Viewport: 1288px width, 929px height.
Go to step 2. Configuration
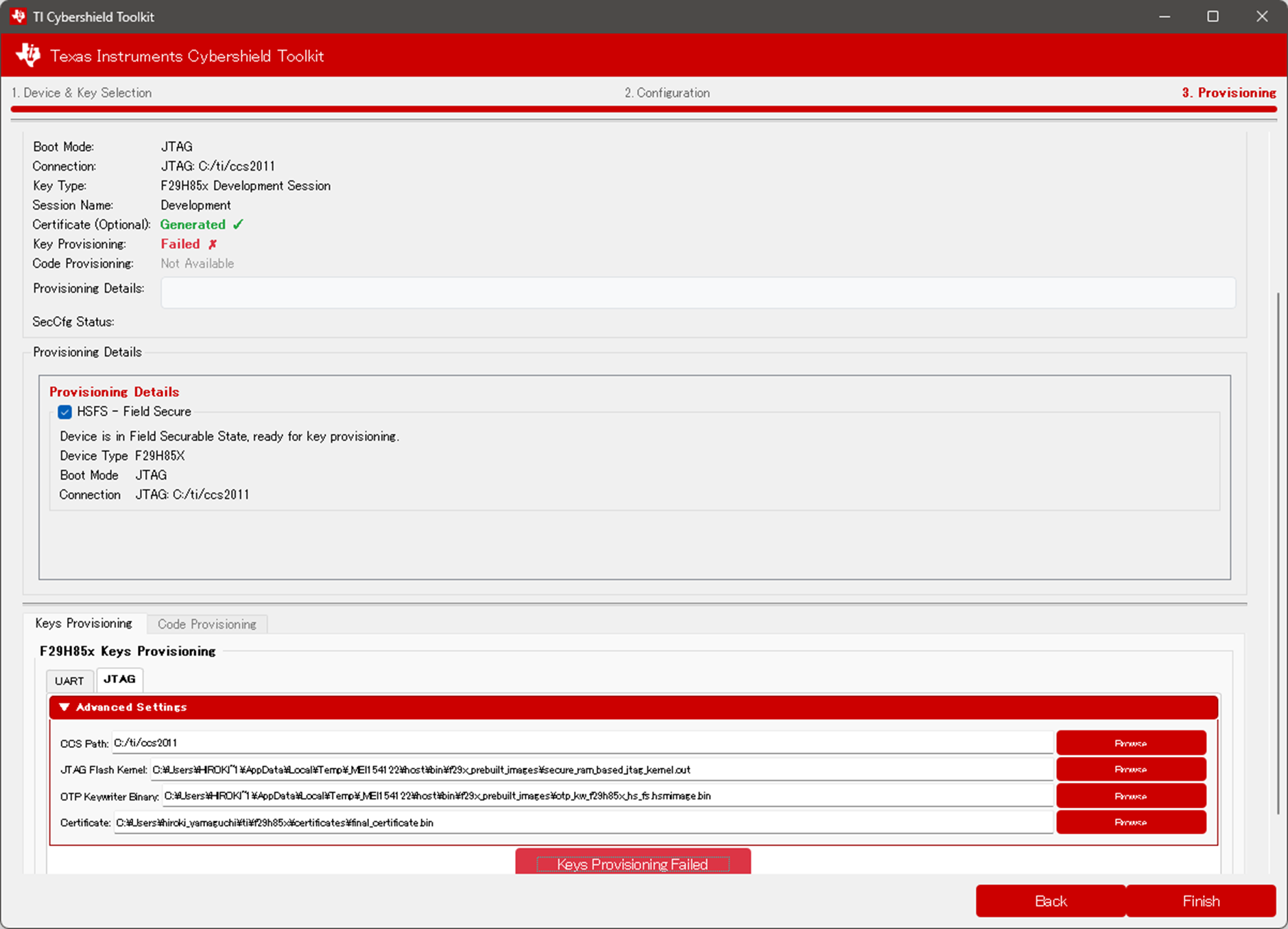[x=667, y=93]
